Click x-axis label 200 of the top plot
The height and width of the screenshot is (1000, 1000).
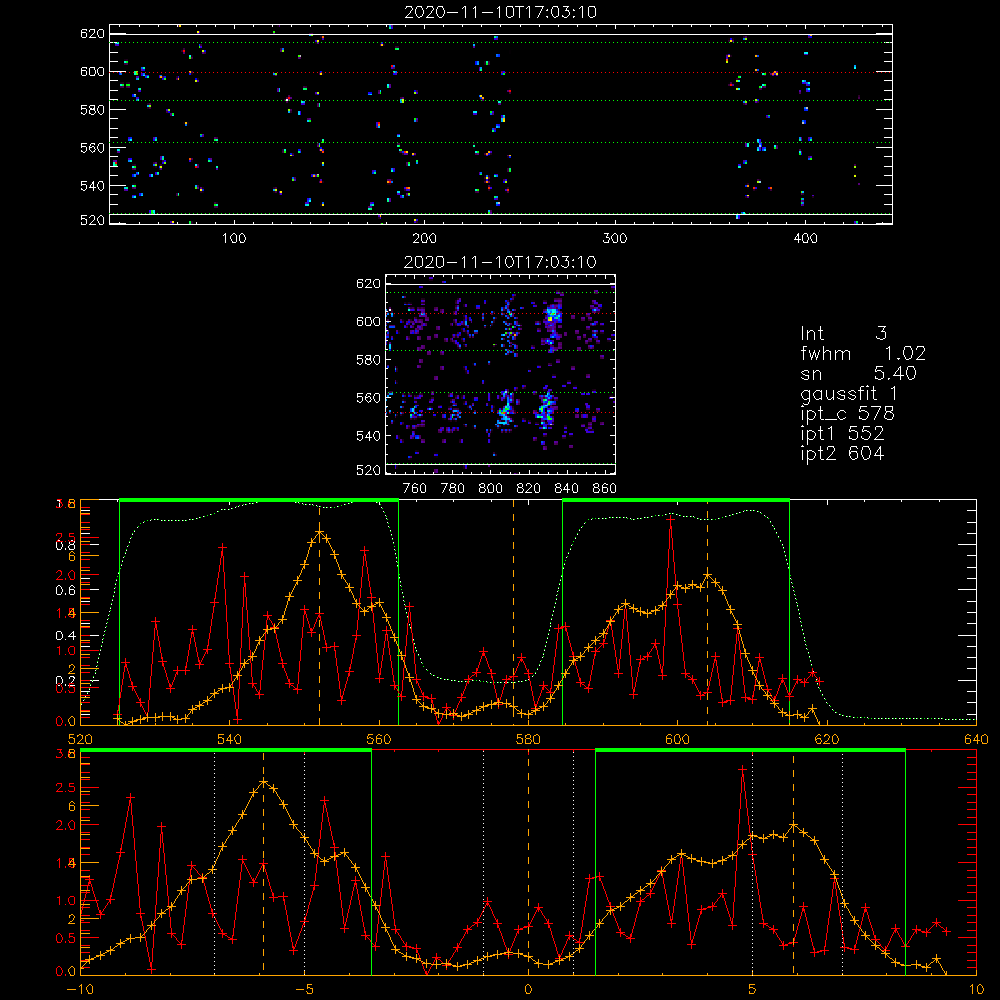tap(424, 239)
